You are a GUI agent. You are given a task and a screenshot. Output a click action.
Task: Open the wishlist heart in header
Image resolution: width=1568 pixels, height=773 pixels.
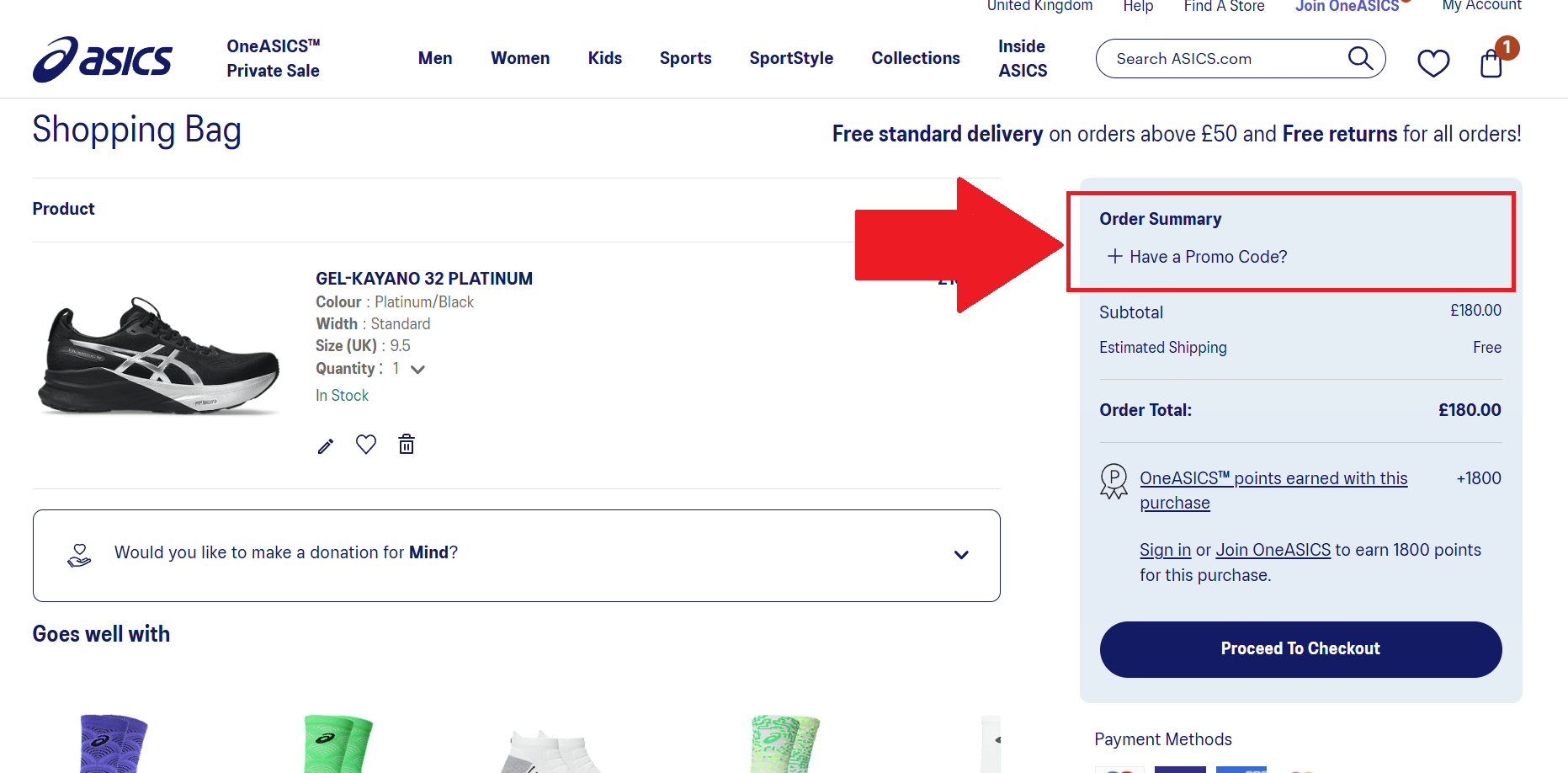(1432, 62)
